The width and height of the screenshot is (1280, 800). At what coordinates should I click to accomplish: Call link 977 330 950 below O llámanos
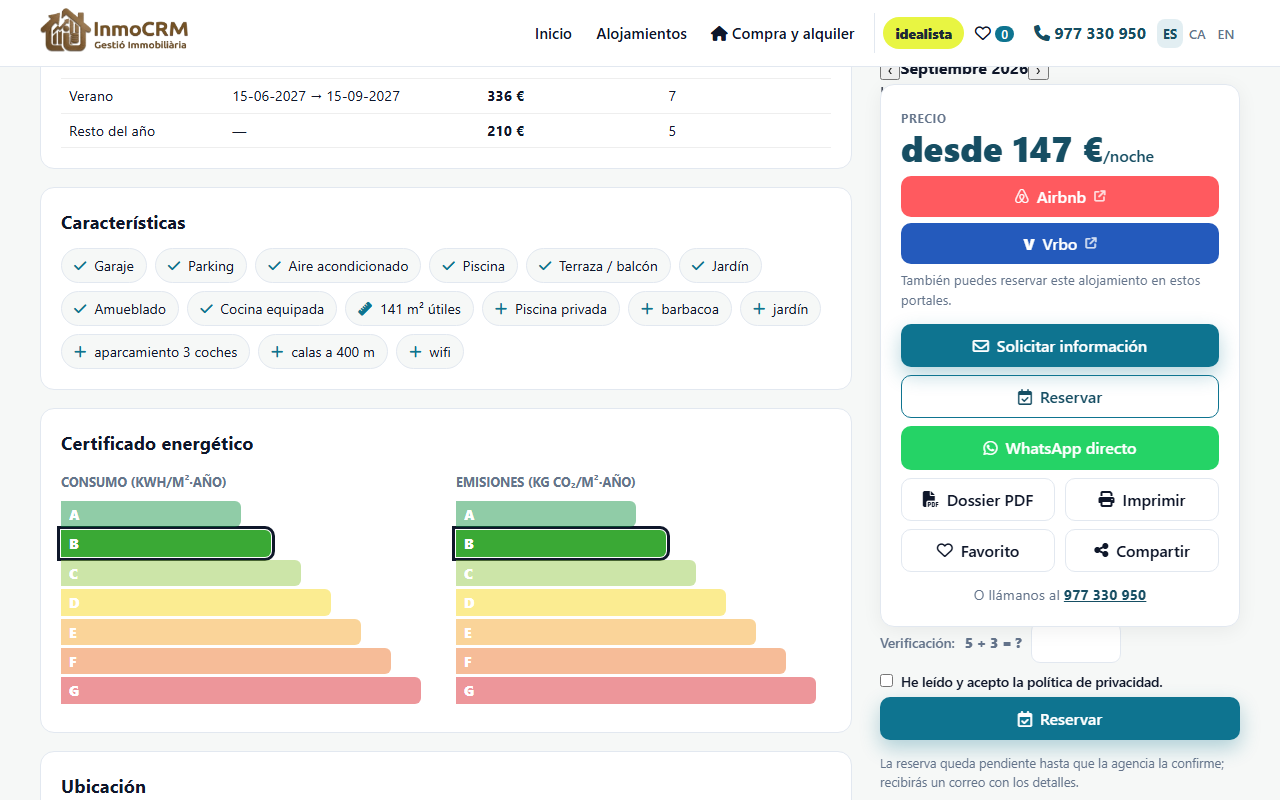tap(1105, 595)
